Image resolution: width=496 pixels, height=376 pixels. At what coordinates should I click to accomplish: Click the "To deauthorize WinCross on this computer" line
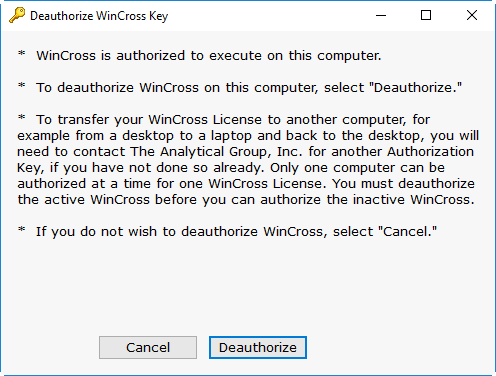tap(249, 88)
